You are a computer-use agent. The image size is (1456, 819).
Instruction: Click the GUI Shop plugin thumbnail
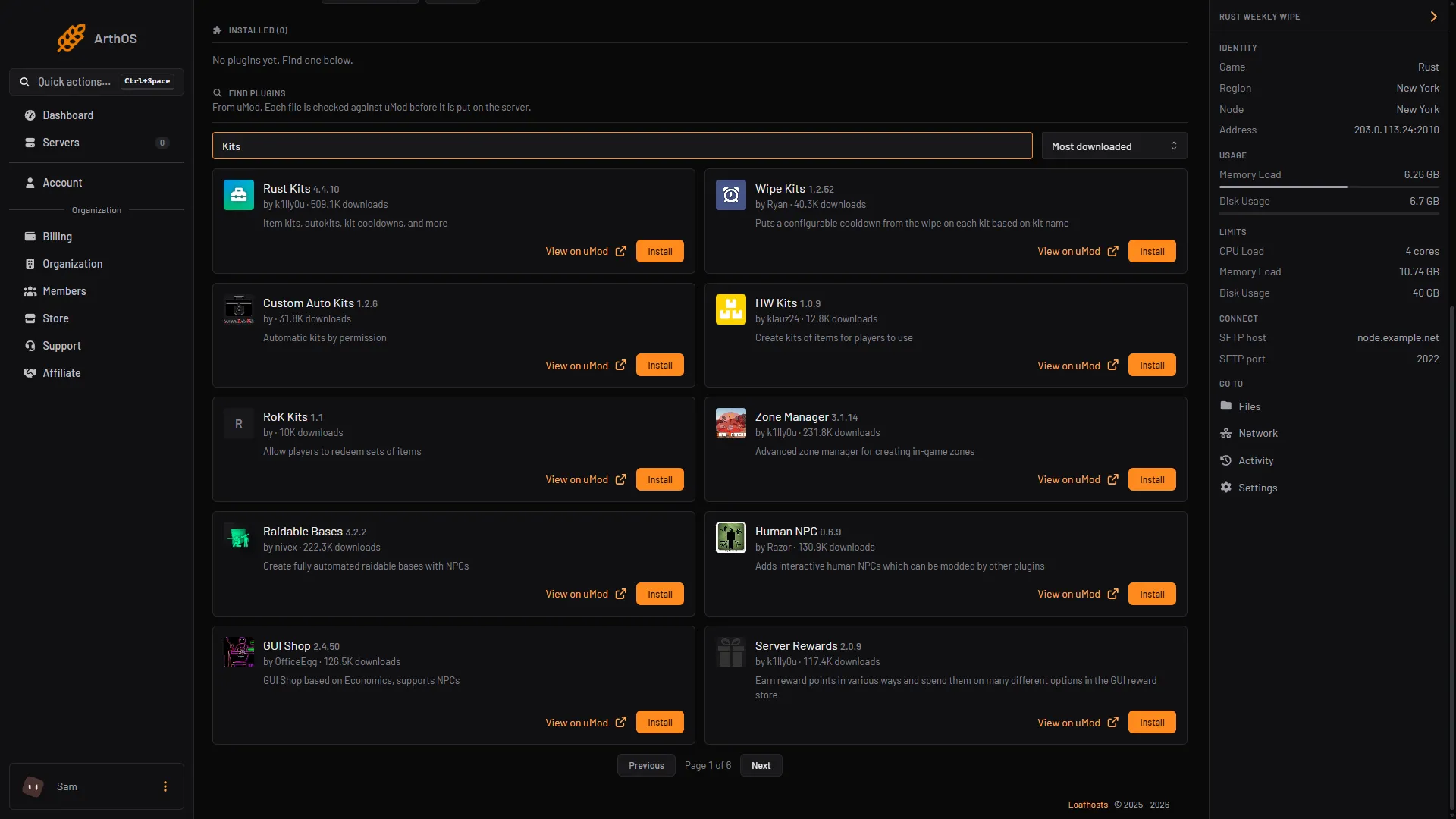pos(239,652)
